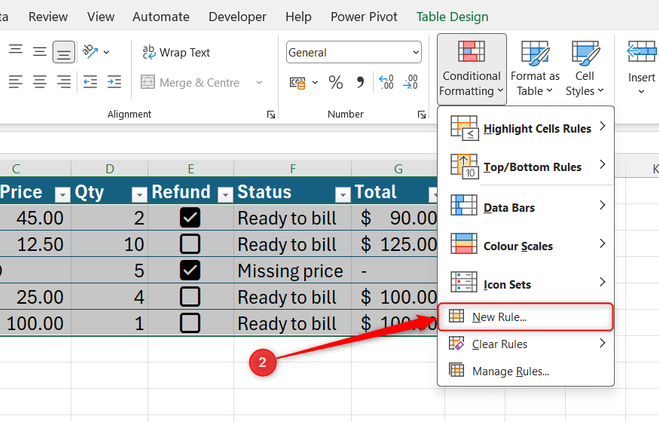This screenshot has height=422, width=659.
Task: Click decrease decimal icon
Action: tap(411, 82)
